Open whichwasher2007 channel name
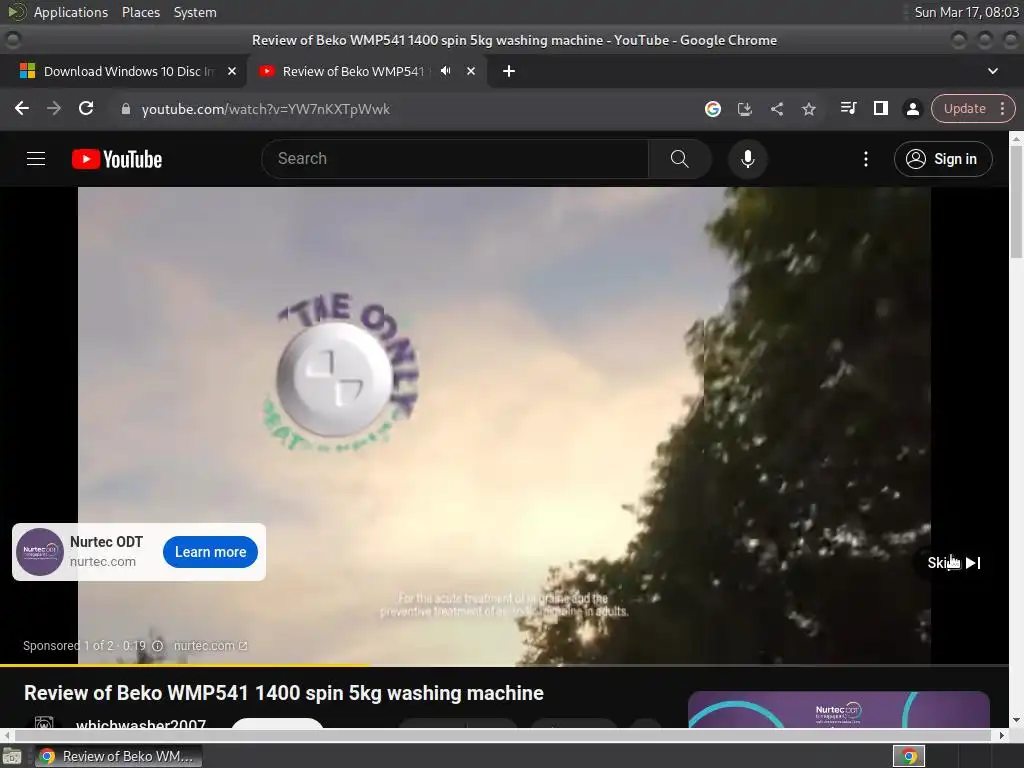 tap(140, 723)
